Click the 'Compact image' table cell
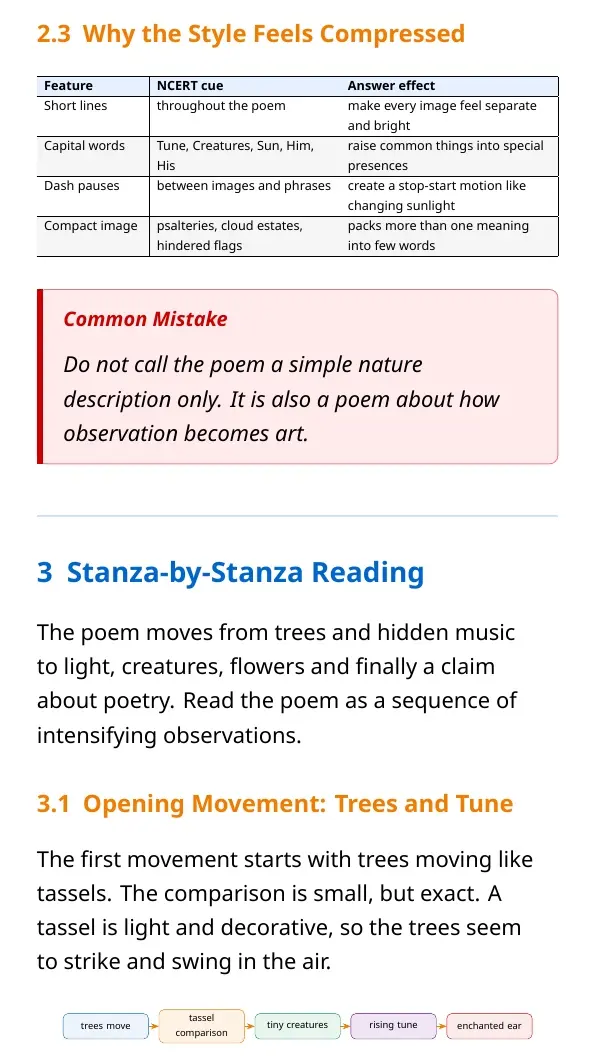Image resolution: width=596 pixels, height=1061 pixels. [93, 236]
